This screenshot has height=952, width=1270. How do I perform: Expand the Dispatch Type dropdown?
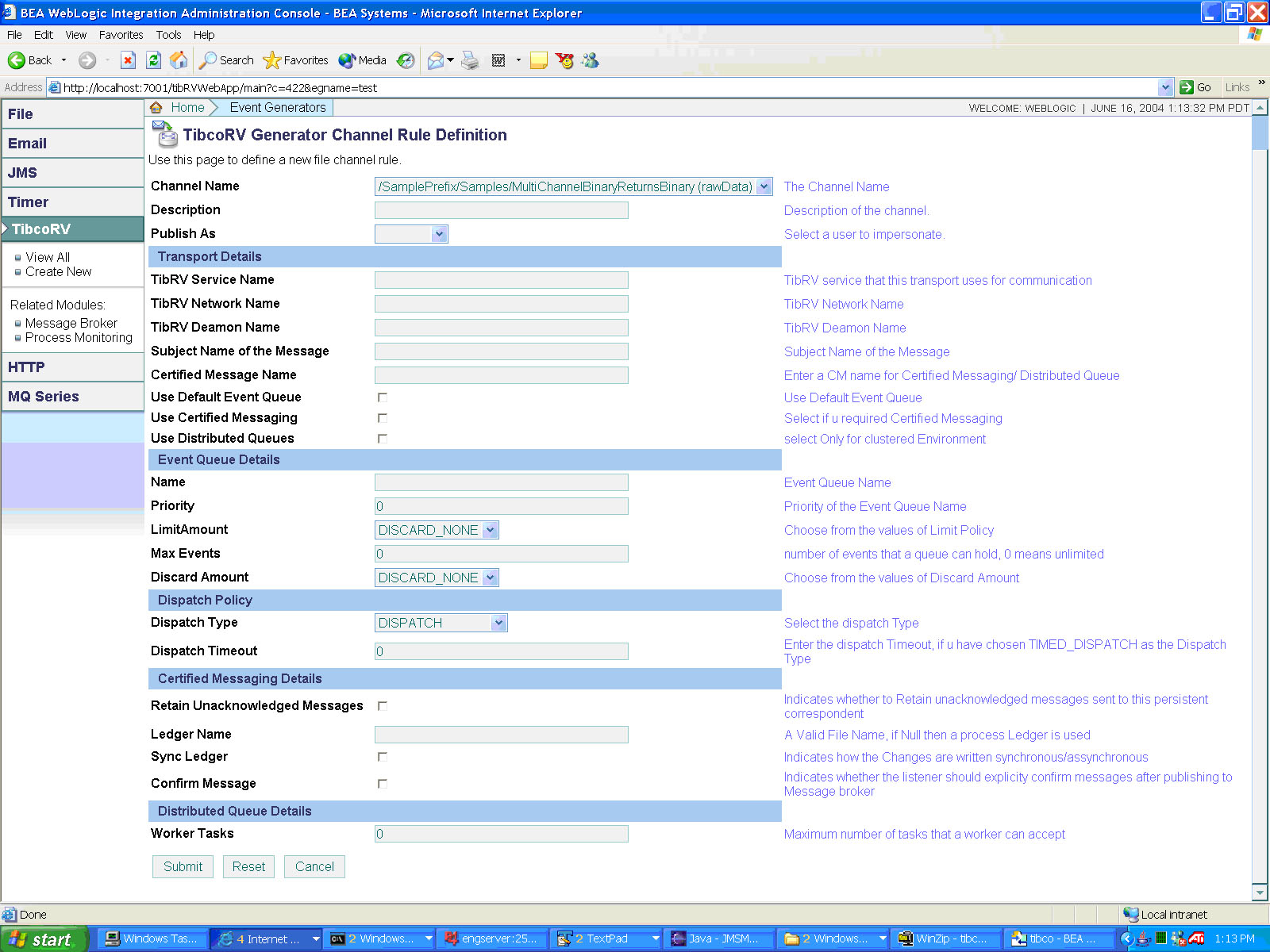pos(498,623)
